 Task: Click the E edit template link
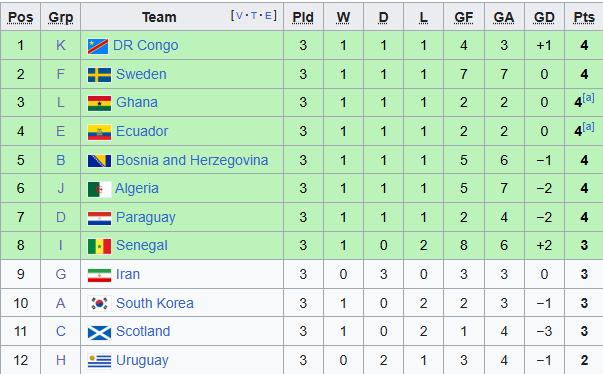pos(268,16)
